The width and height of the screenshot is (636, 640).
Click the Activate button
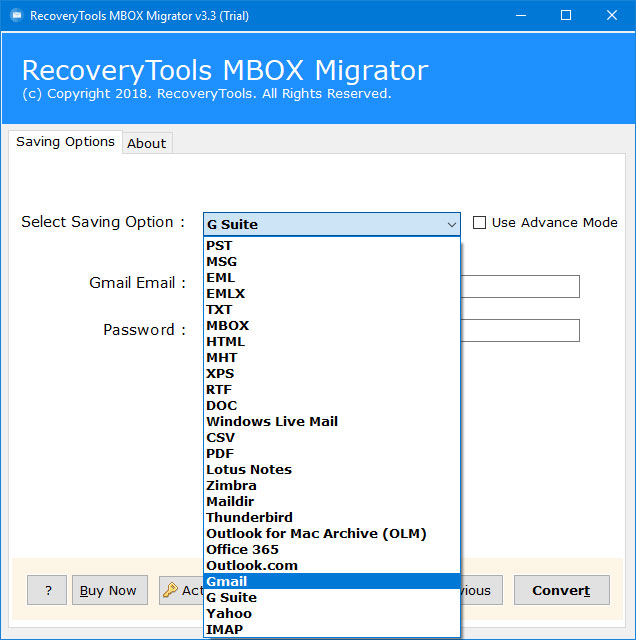pos(181,590)
